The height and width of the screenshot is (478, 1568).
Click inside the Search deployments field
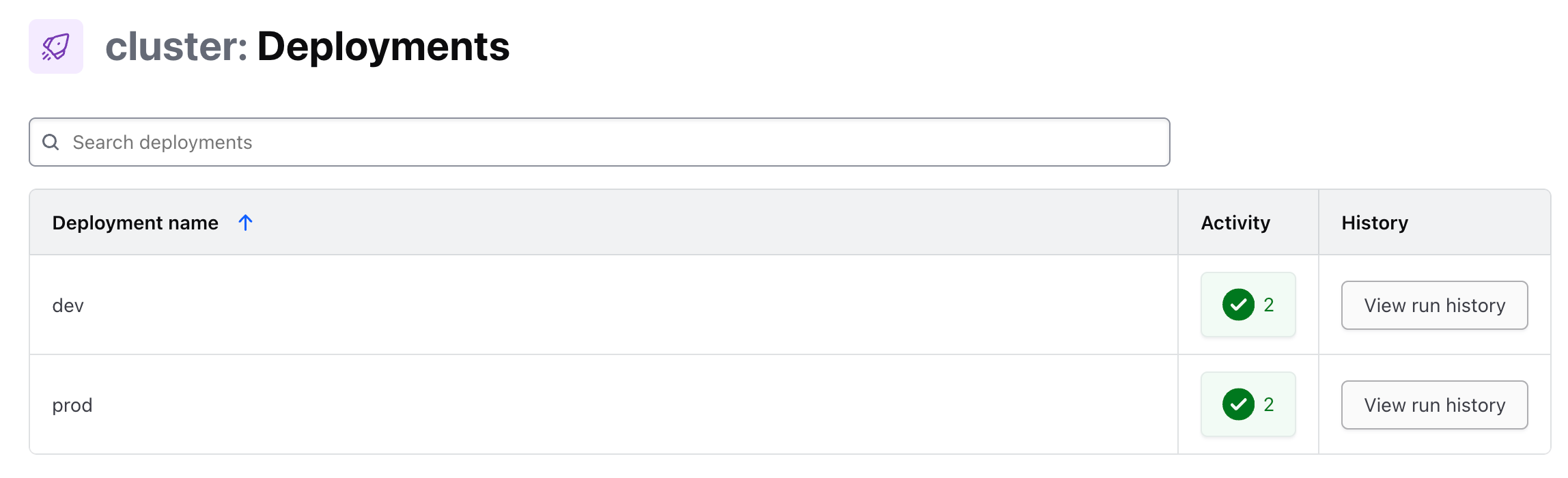(x=410, y=142)
